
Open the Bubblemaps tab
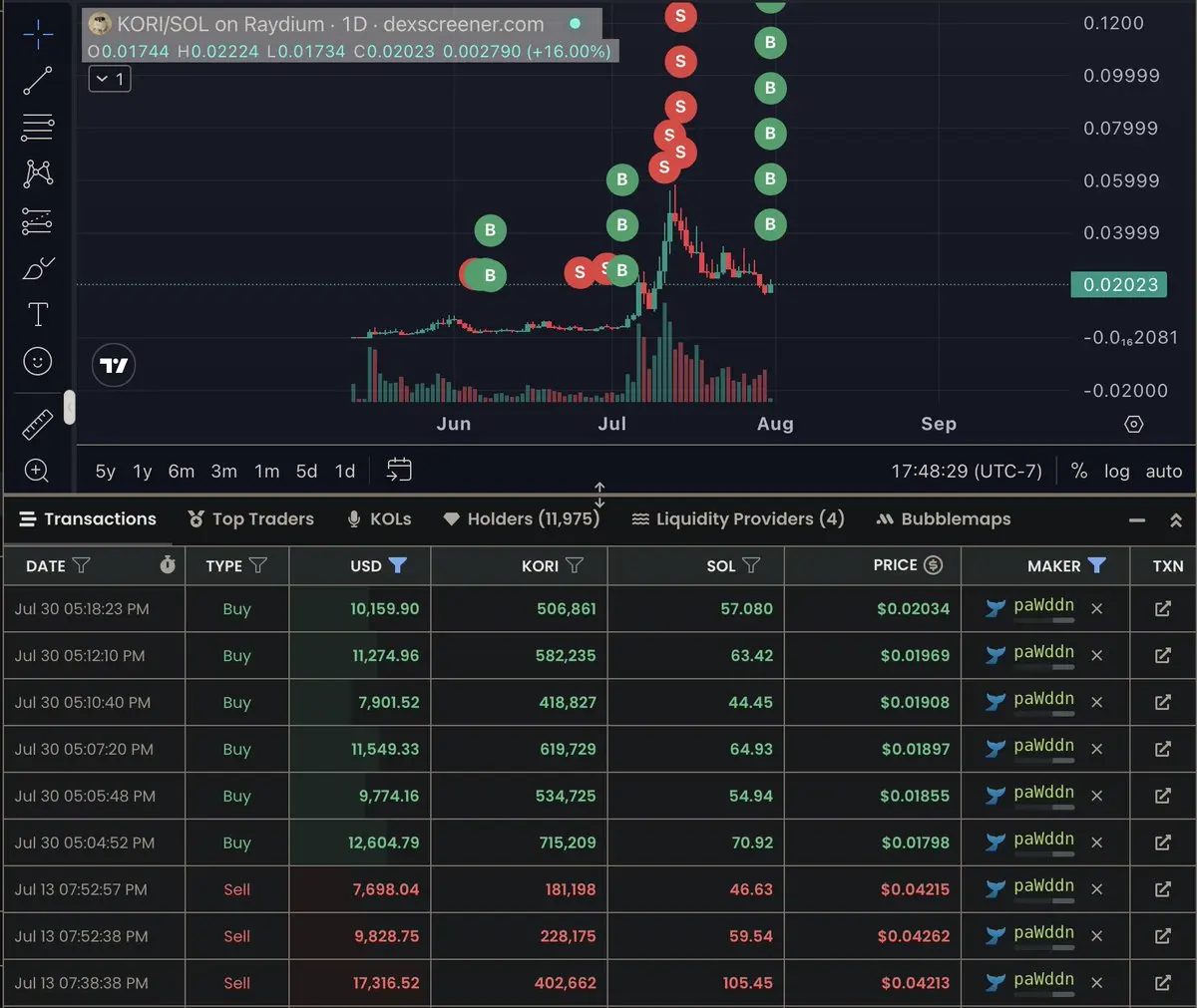click(x=944, y=518)
